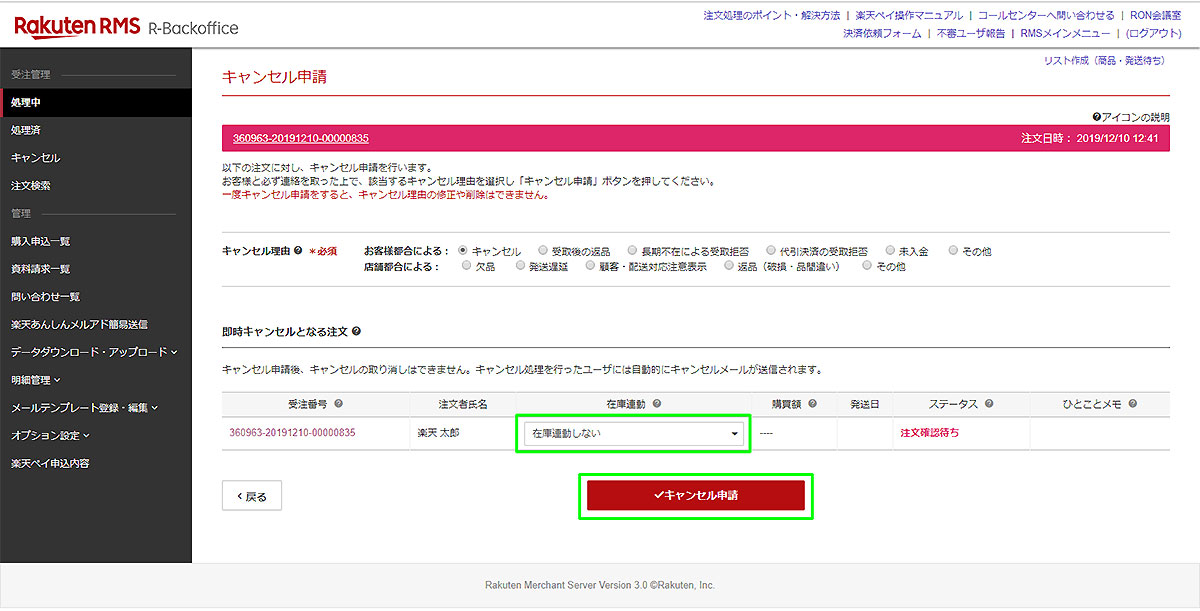Click help icon in ステータス column header
The height and width of the screenshot is (611, 1200).
[988, 404]
